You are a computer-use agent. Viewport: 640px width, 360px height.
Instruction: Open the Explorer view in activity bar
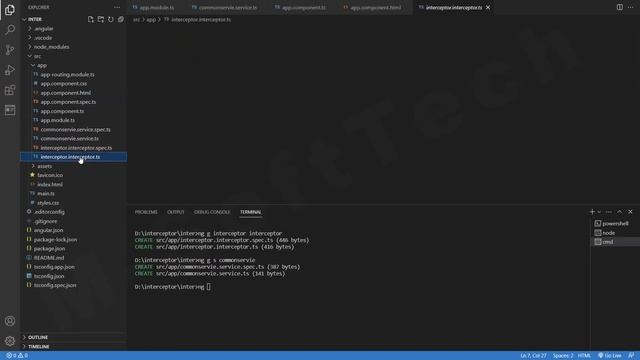pos(10,9)
